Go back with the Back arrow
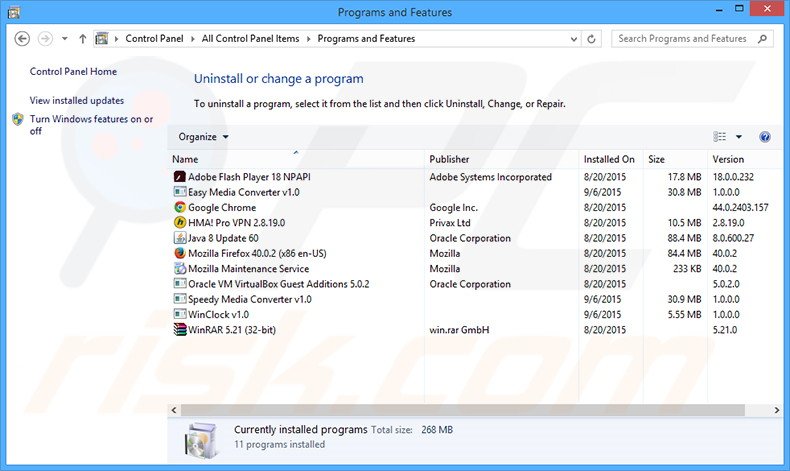The height and width of the screenshot is (471, 790). pyautogui.click(x=22, y=39)
